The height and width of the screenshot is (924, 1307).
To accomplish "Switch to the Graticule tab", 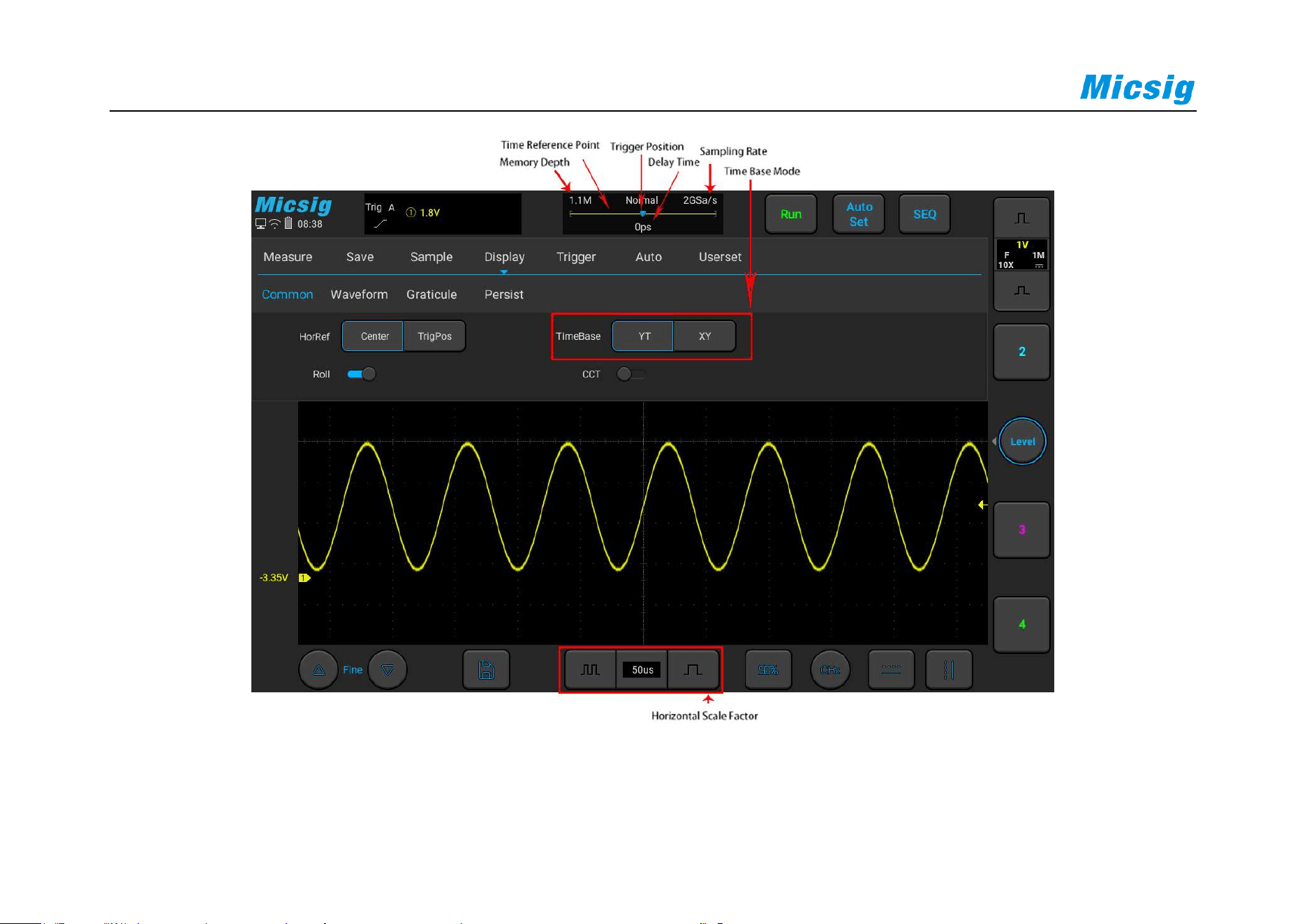I will point(431,295).
